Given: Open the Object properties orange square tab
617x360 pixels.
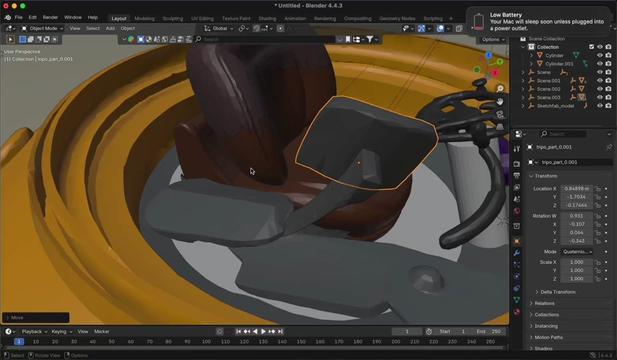Looking at the screenshot, I should [x=517, y=241].
